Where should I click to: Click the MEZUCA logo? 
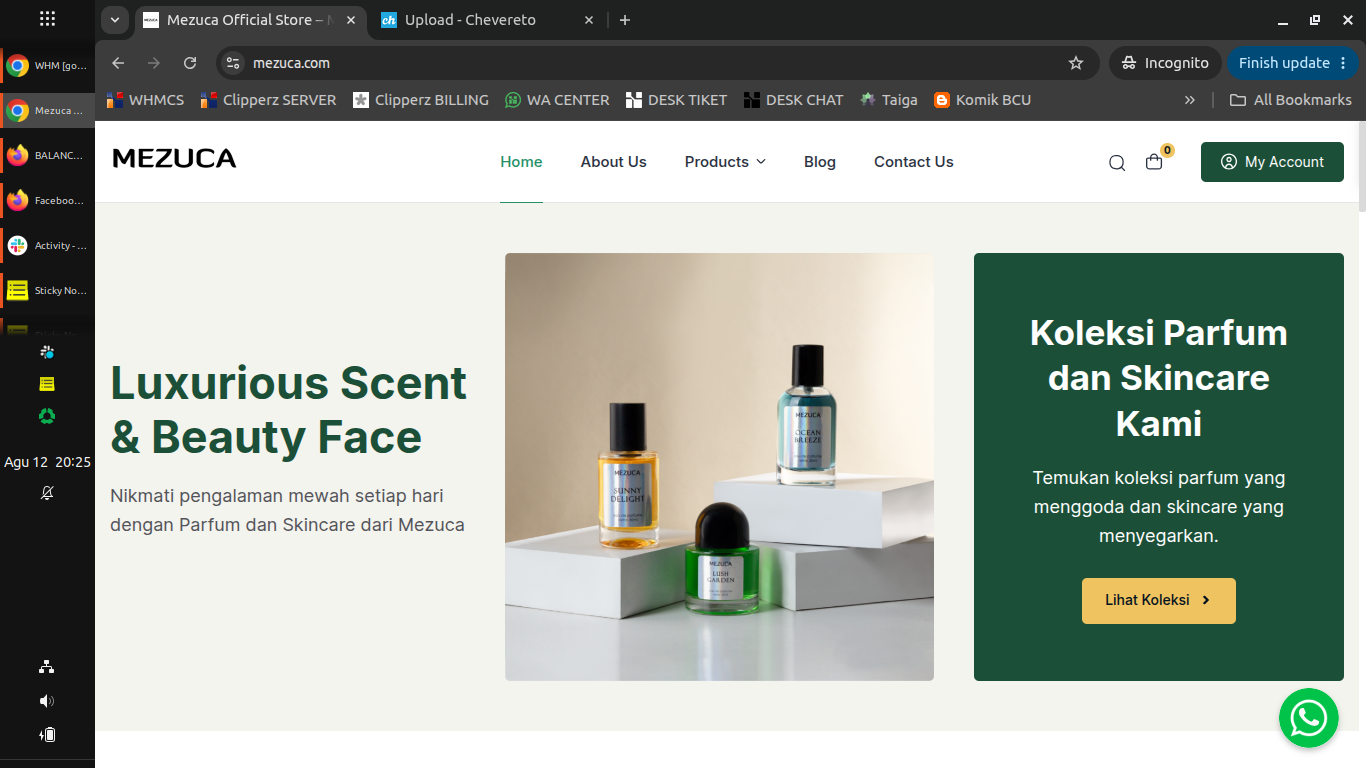coord(174,158)
